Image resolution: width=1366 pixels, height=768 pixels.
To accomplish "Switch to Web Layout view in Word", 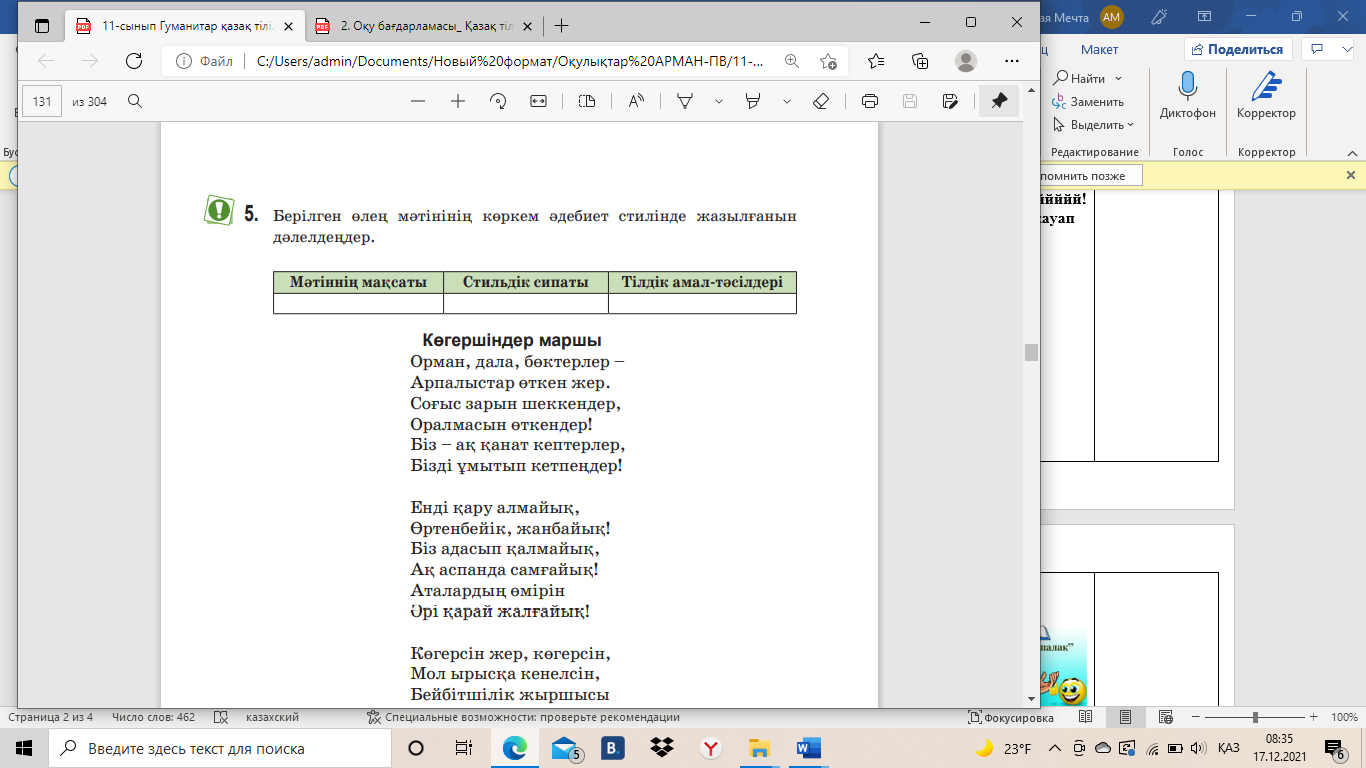I will click(1165, 717).
